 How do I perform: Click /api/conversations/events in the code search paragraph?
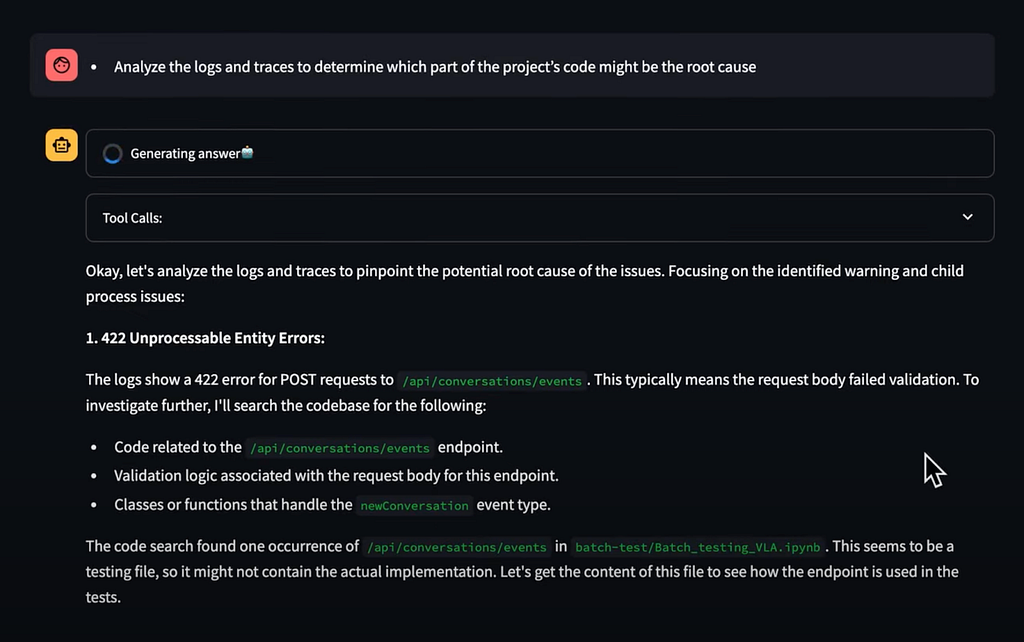tap(456, 547)
